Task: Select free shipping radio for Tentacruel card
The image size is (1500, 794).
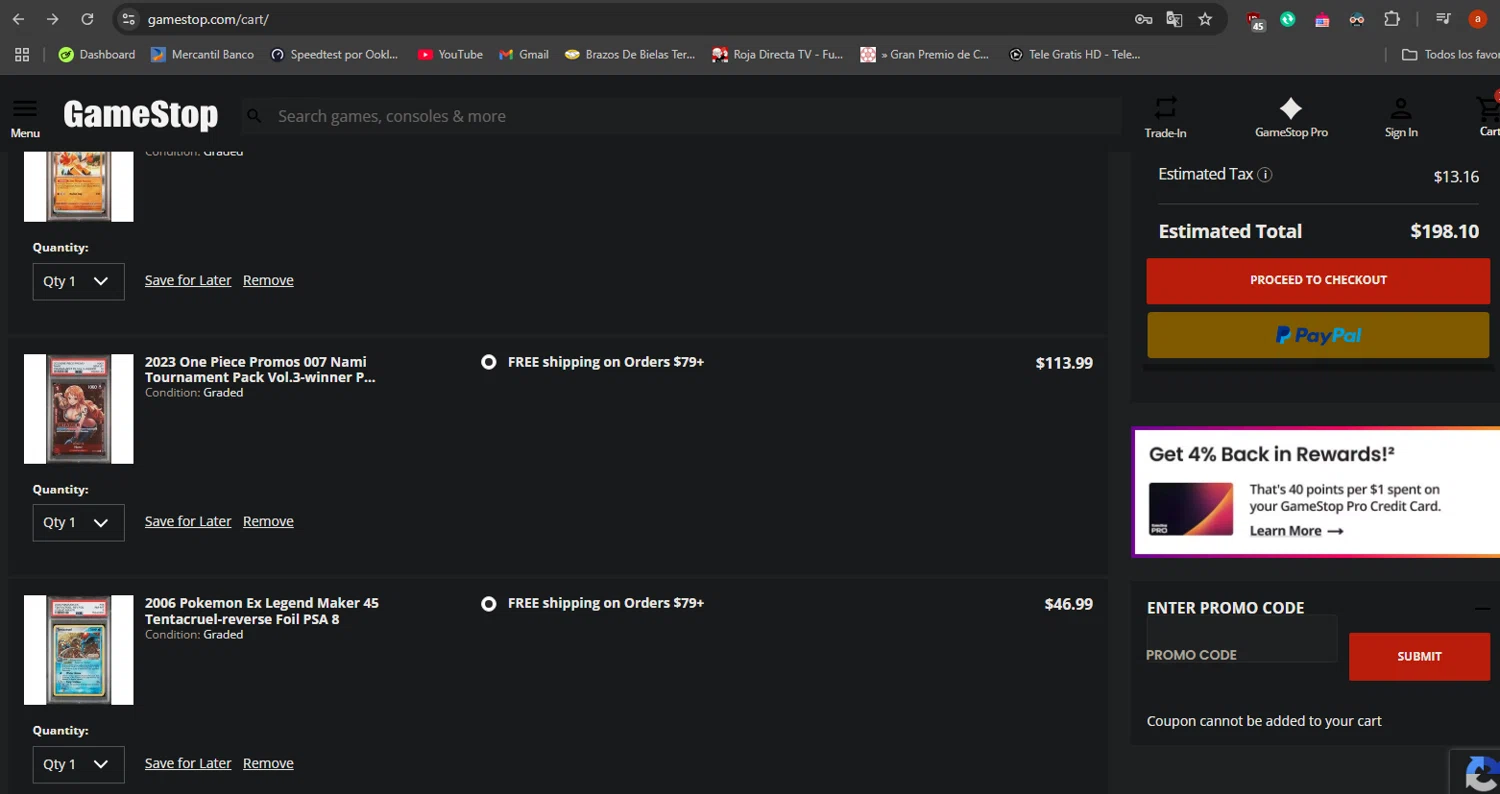Action: coord(488,604)
